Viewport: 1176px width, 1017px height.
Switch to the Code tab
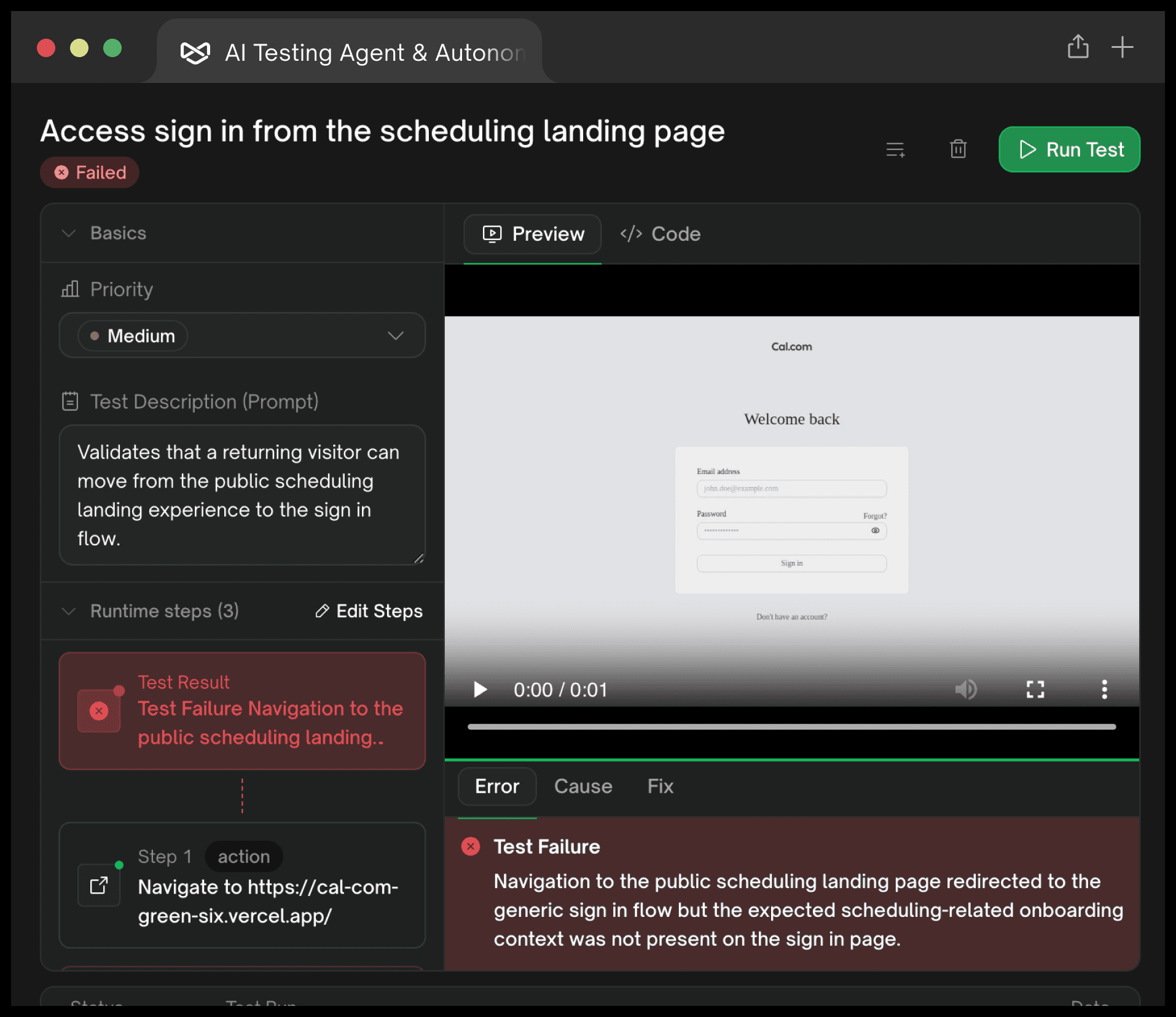point(661,234)
